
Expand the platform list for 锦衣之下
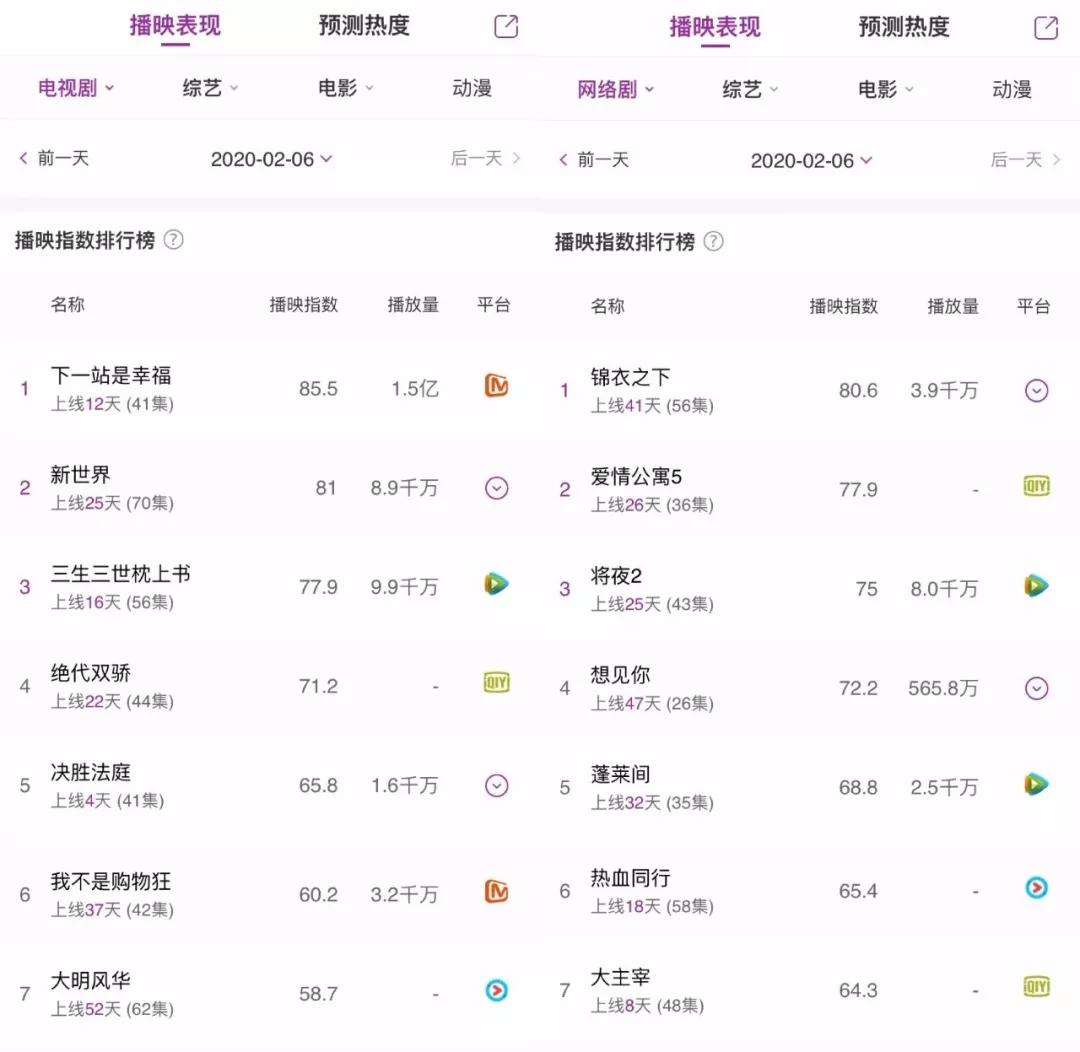tap(1036, 390)
